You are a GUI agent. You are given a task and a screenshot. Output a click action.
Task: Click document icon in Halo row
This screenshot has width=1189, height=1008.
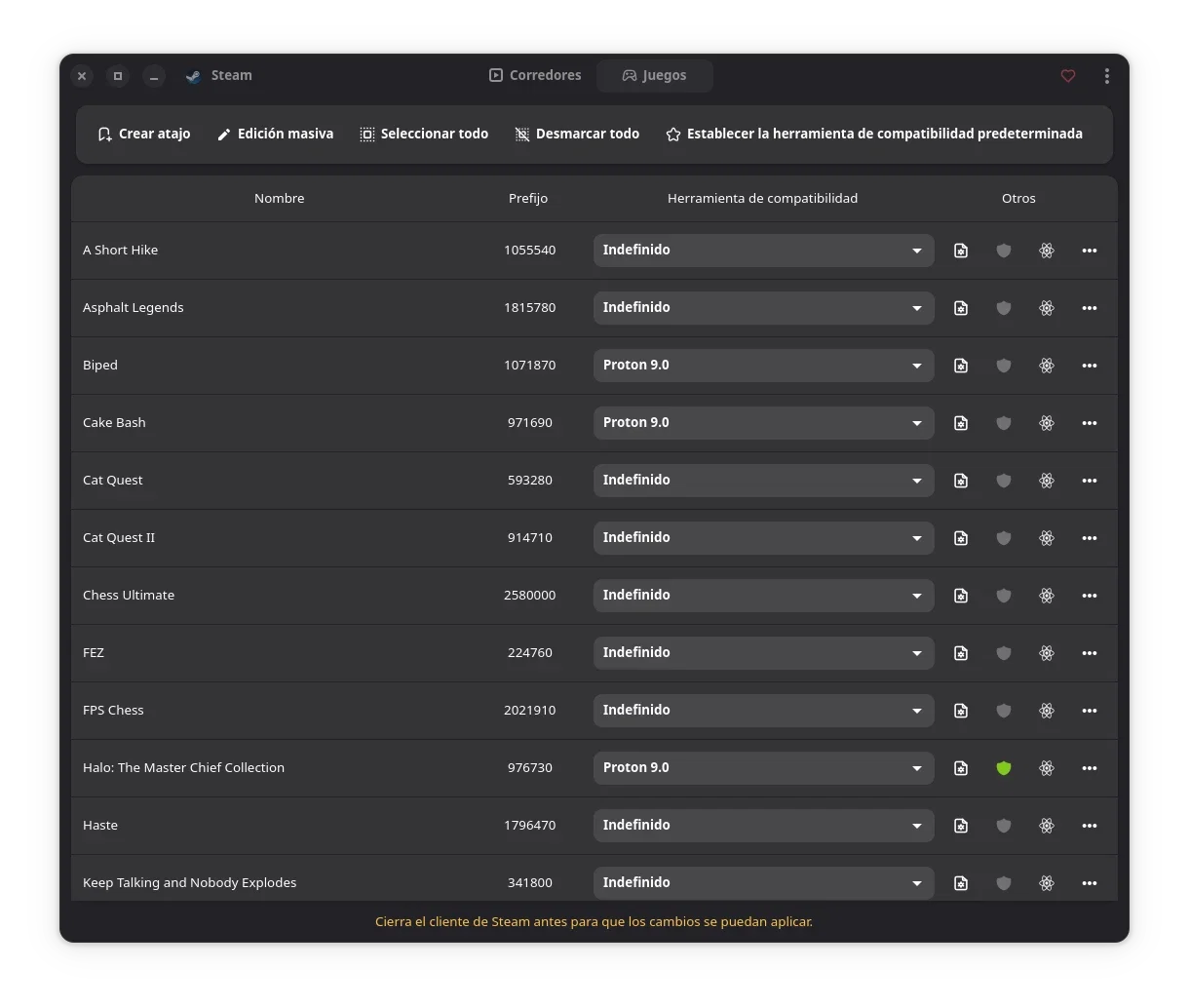[x=961, y=768]
